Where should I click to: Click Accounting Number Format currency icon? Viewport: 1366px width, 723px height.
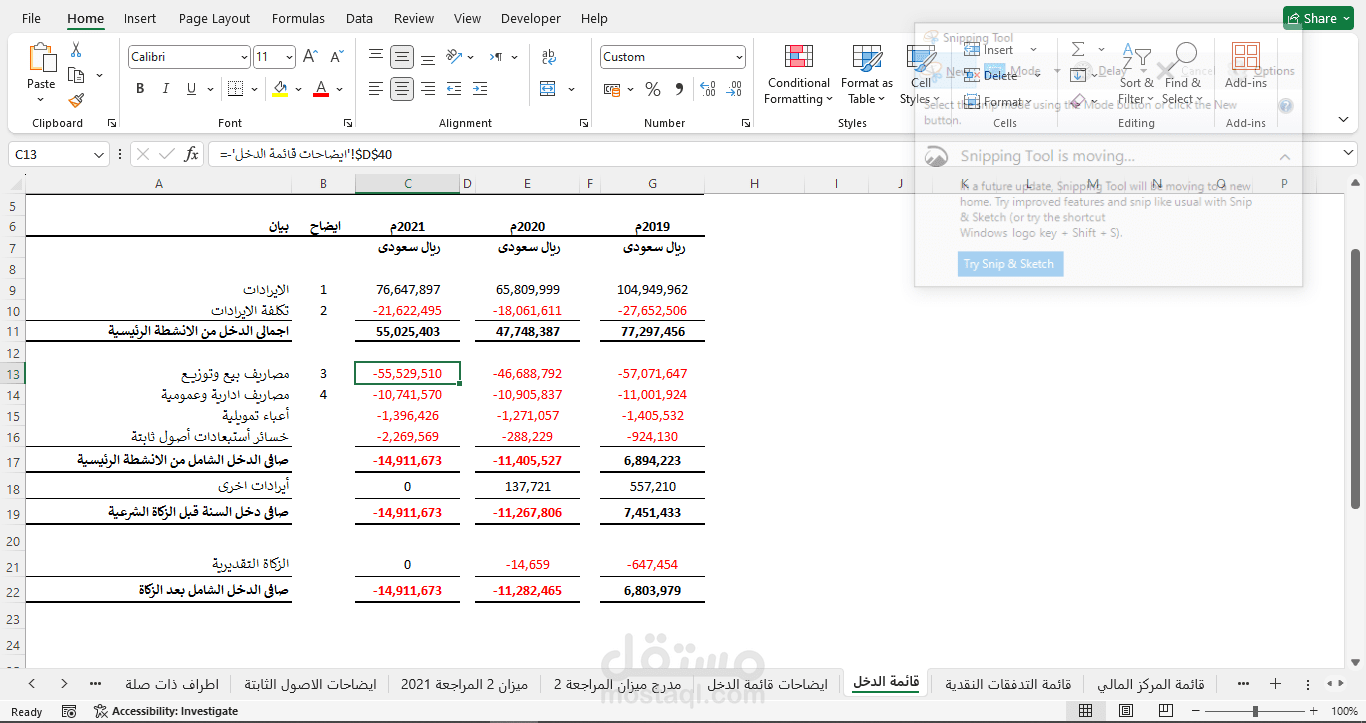pyautogui.click(x=611, y=89)
